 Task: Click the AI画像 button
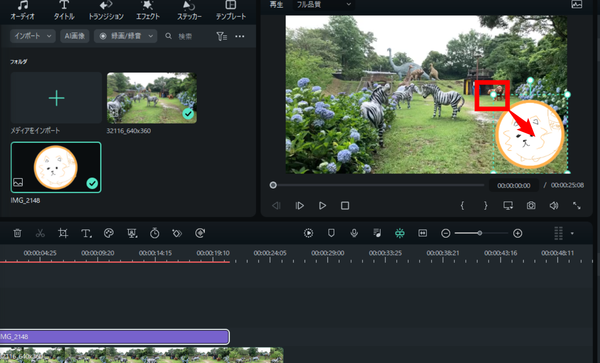(75, 36)
